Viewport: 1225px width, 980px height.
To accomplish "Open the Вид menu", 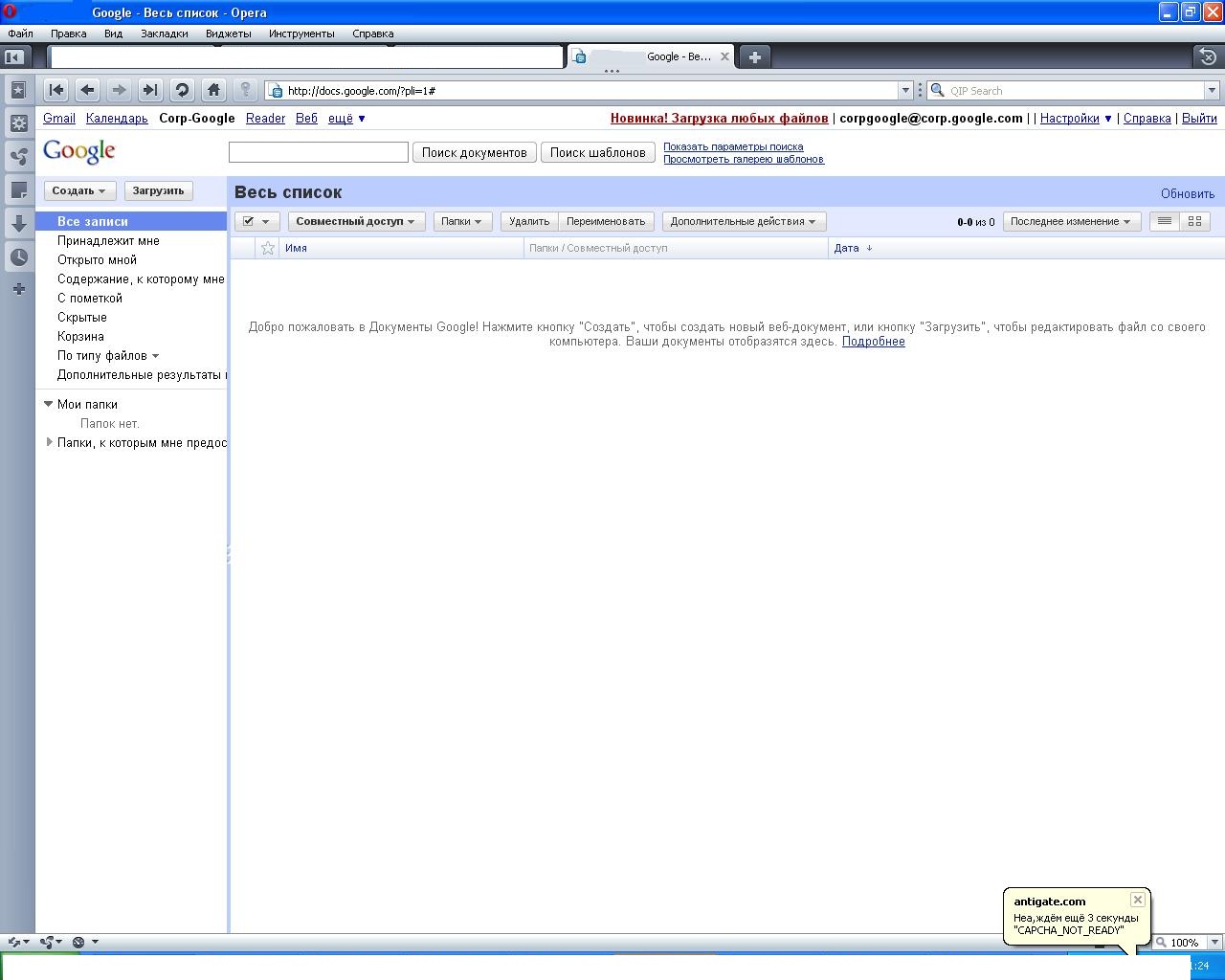I will [113, 33].
